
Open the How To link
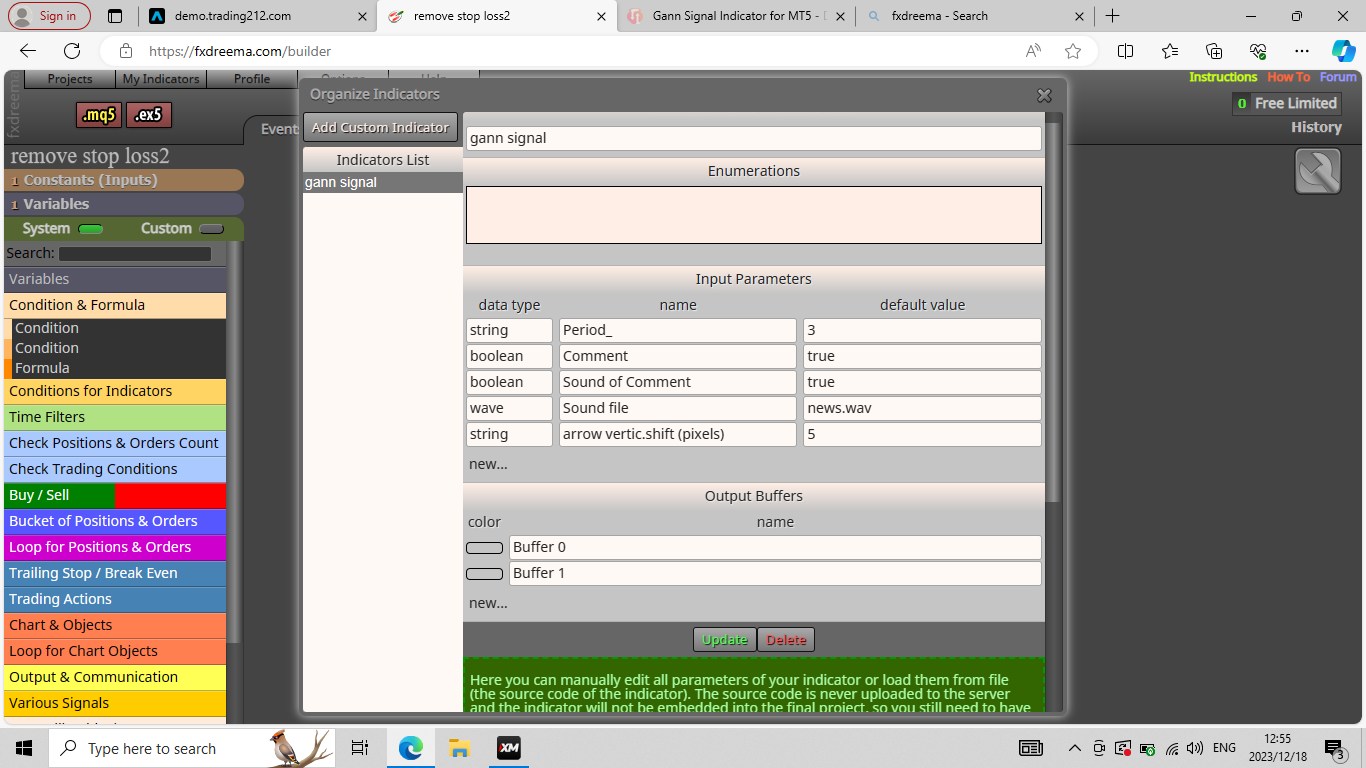[x=1288, y=77]
